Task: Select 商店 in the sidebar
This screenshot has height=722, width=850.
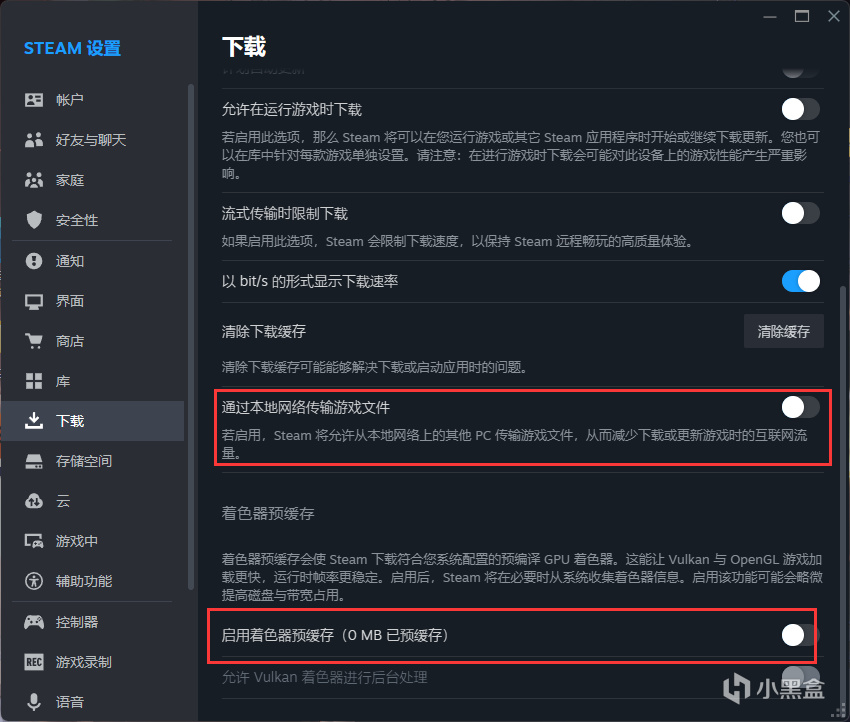Action: pyautogui.click(x=93, y=341)
